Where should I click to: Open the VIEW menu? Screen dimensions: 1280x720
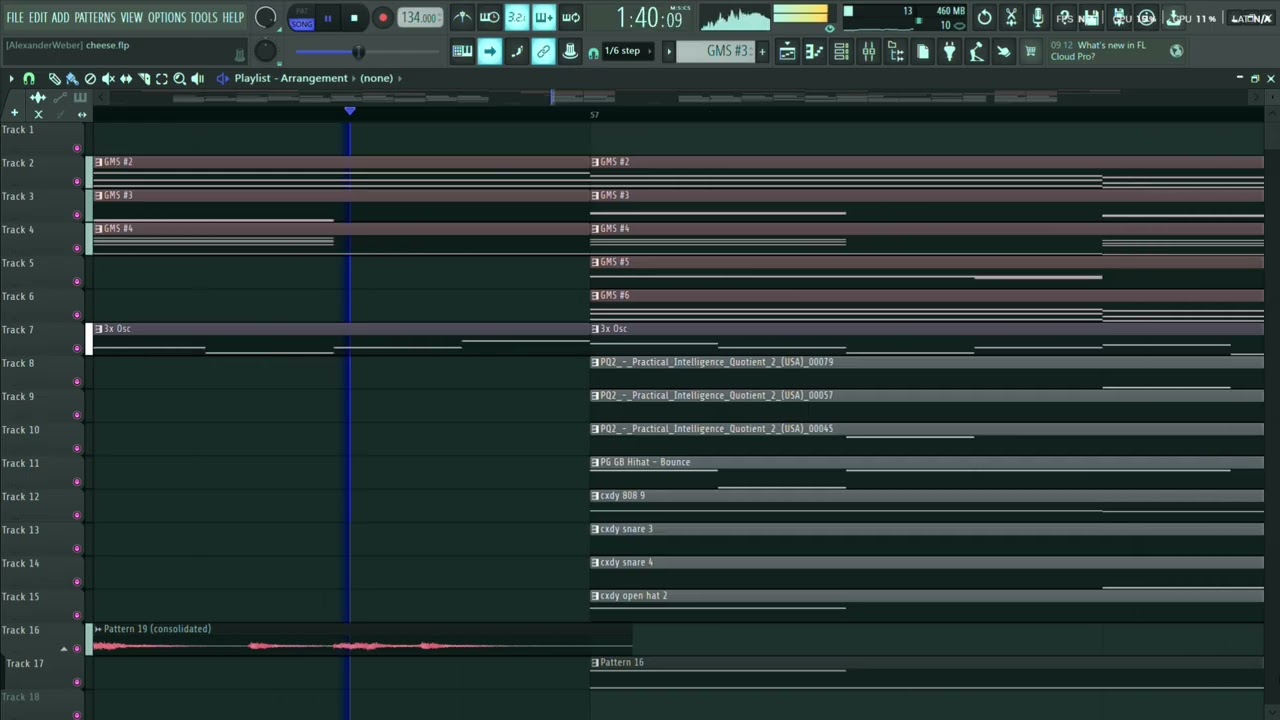132,18
